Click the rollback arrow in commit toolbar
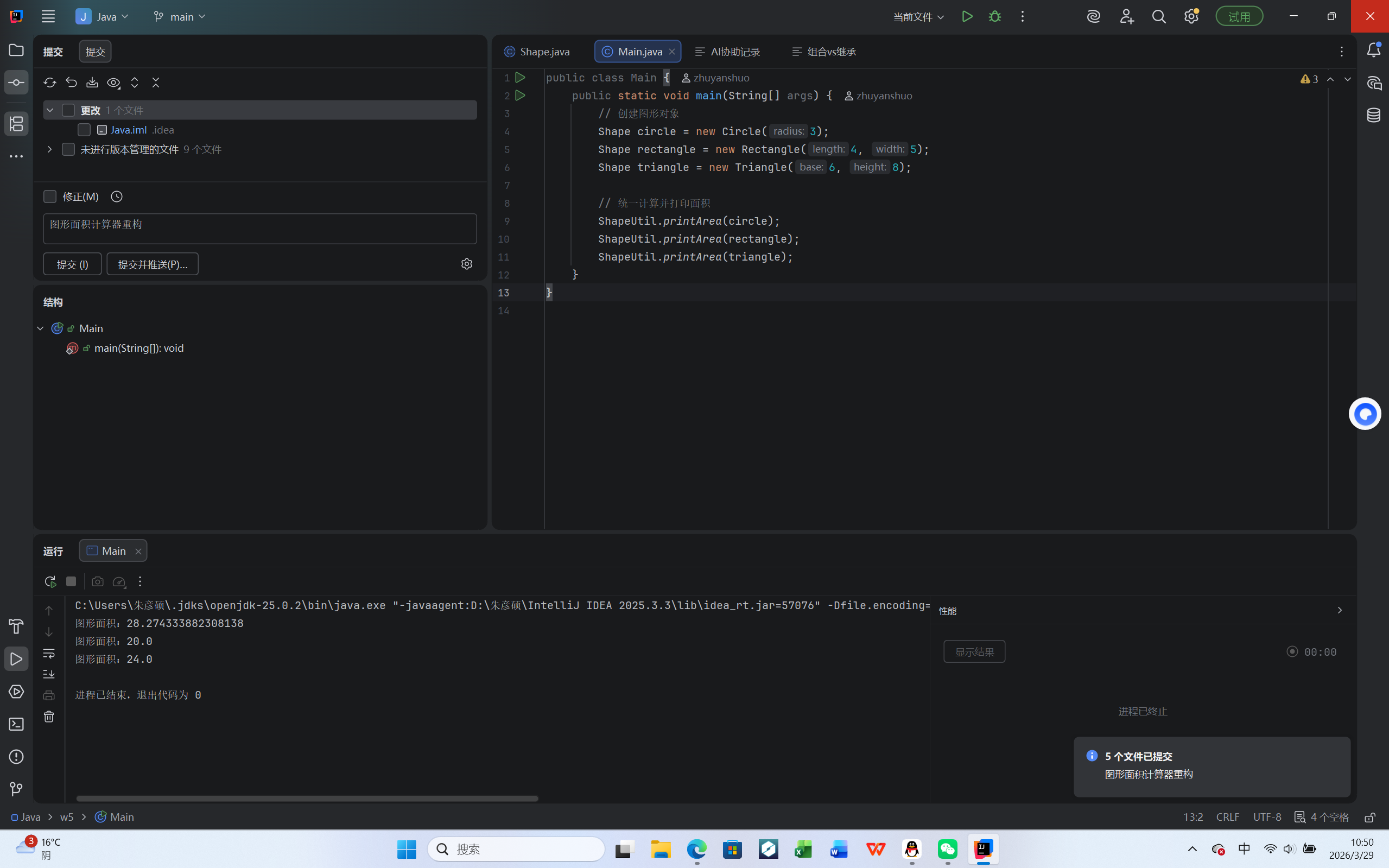The height and width of the screenshot is (868, 1389). tap(71, 83)
